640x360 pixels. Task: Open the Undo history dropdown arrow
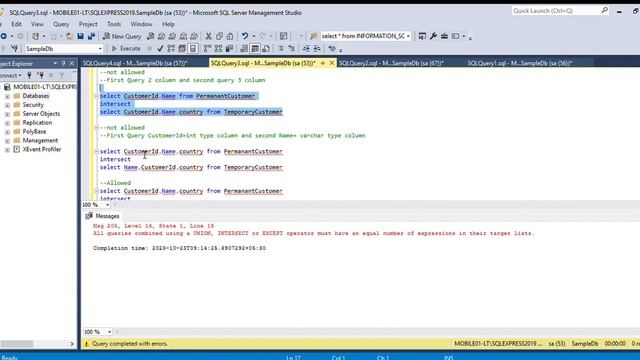click(253, 36)
